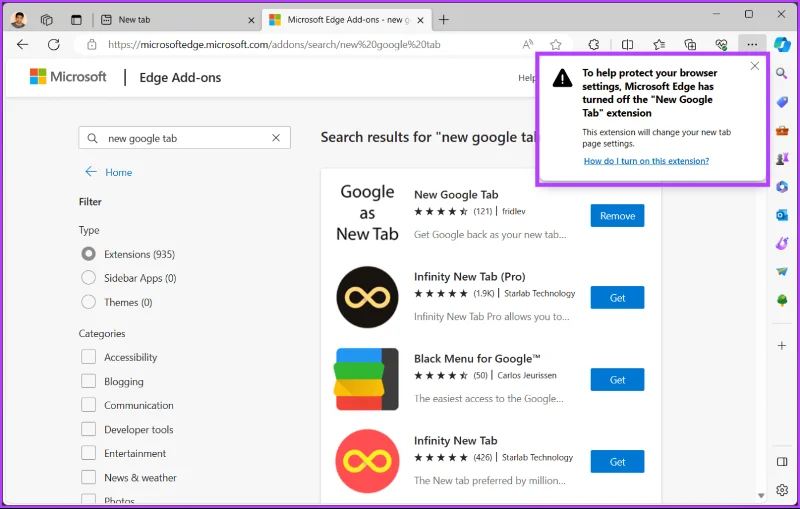Check the Entertainment category
The image size is (800, 509).
click(x=88, y=453)
